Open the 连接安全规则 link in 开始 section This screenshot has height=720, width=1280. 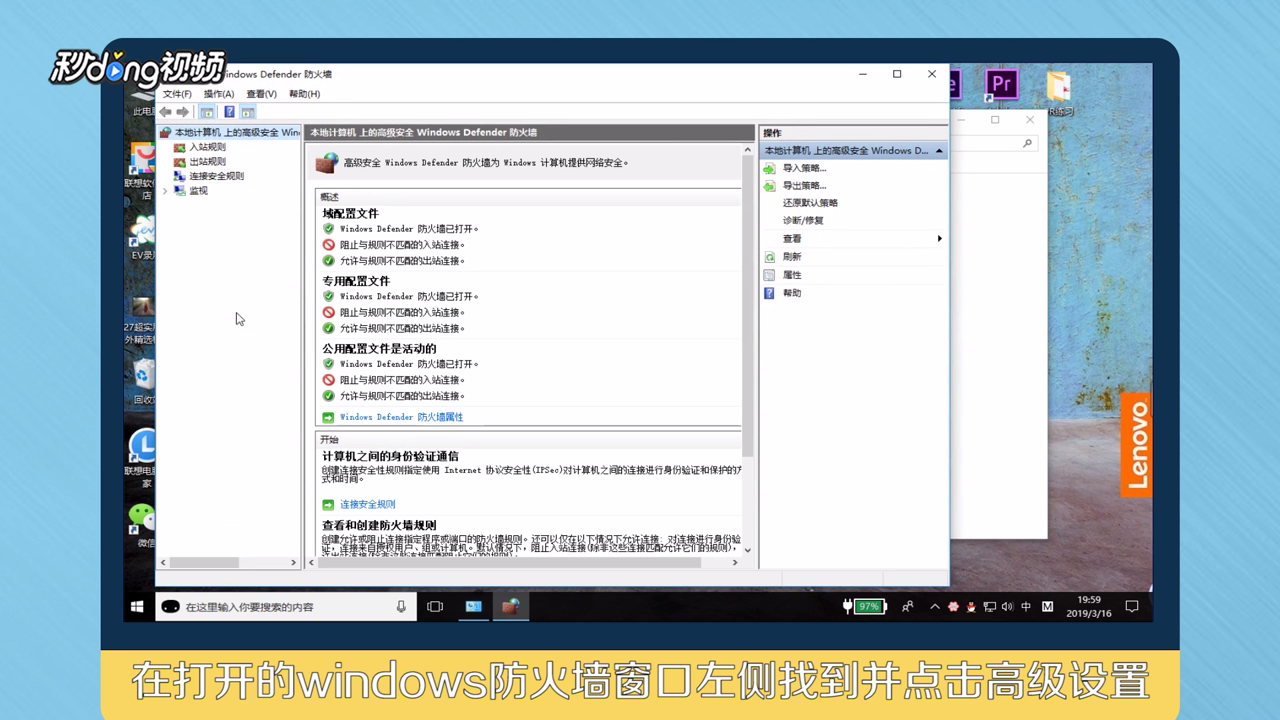[x=367, y=504]
